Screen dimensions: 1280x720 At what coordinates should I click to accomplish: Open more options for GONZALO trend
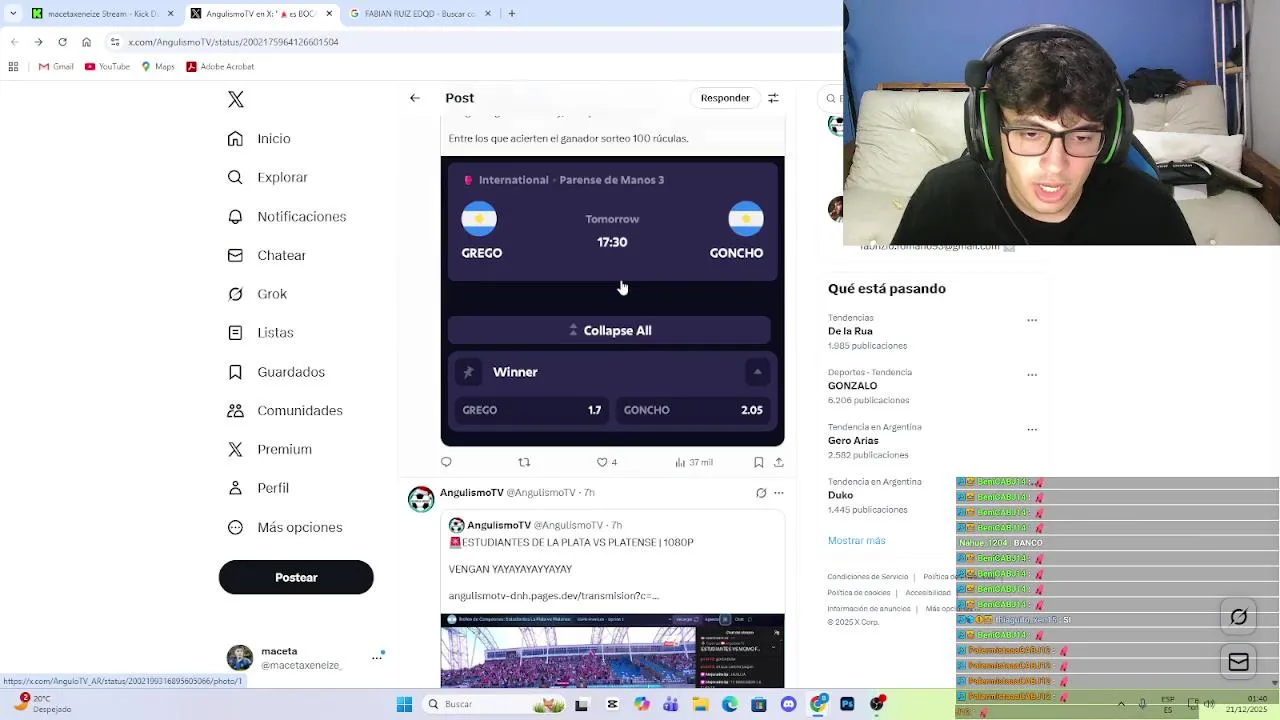[1032, 375]
